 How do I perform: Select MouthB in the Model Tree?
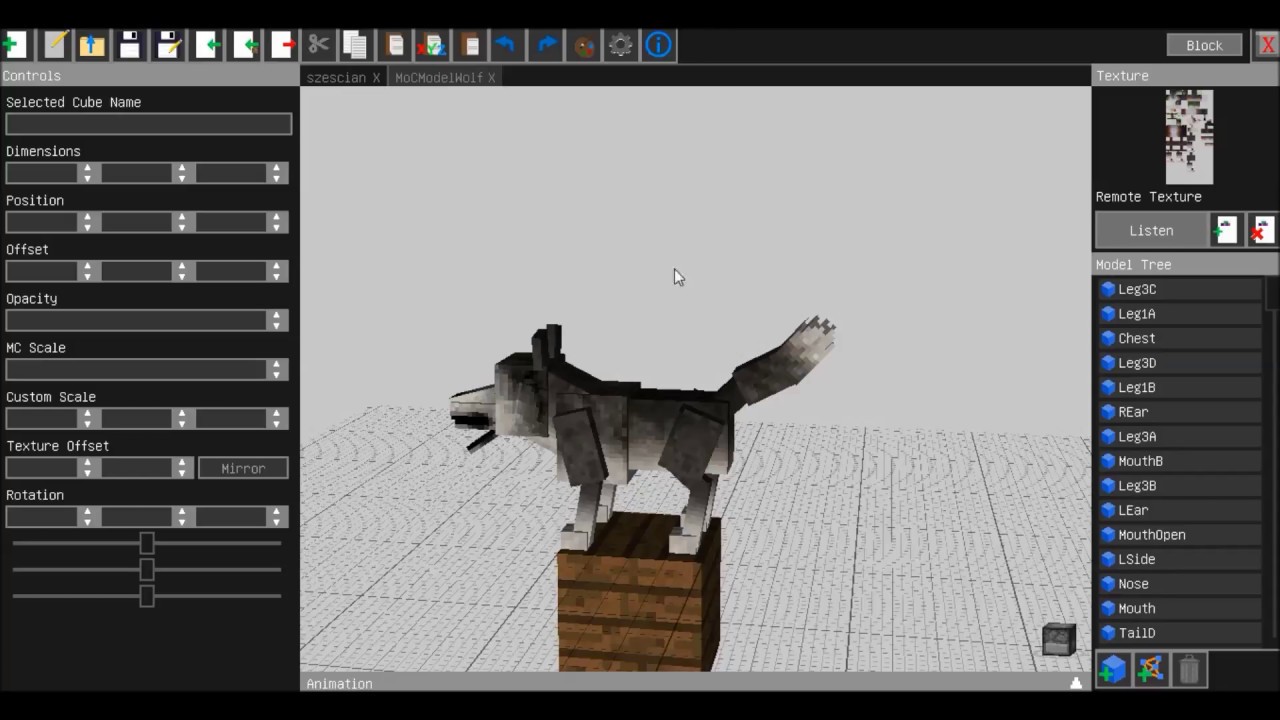[1180, 461]
